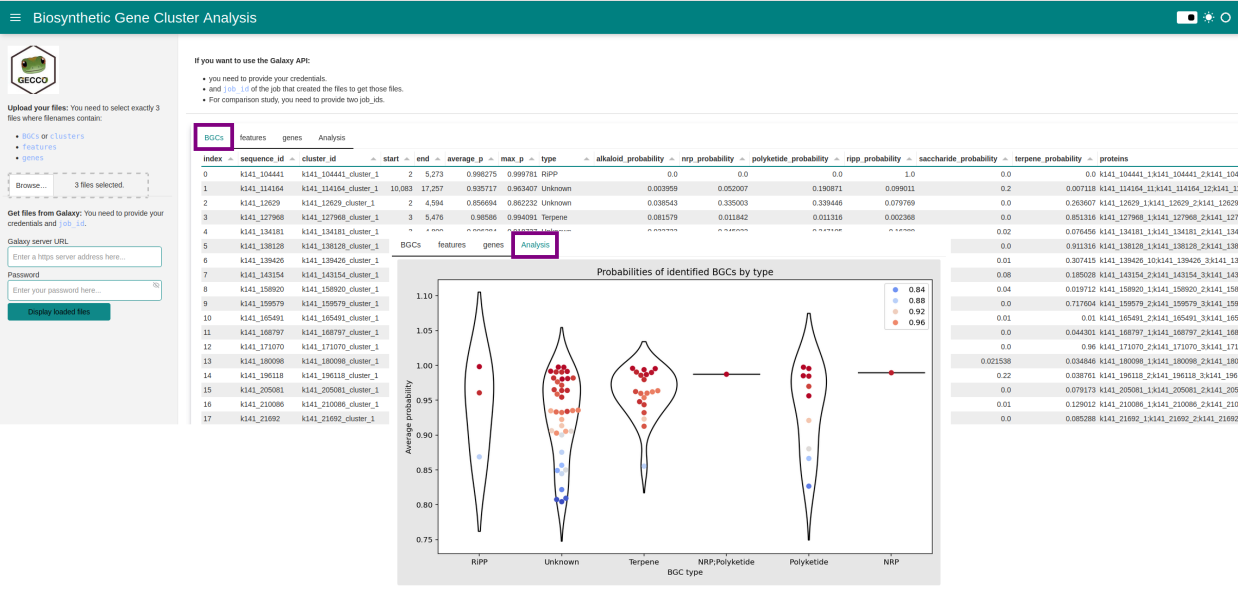The image size is (1238, 594).
Task: Sort by terpene_probability column arrow
Action: point(1090,159)
